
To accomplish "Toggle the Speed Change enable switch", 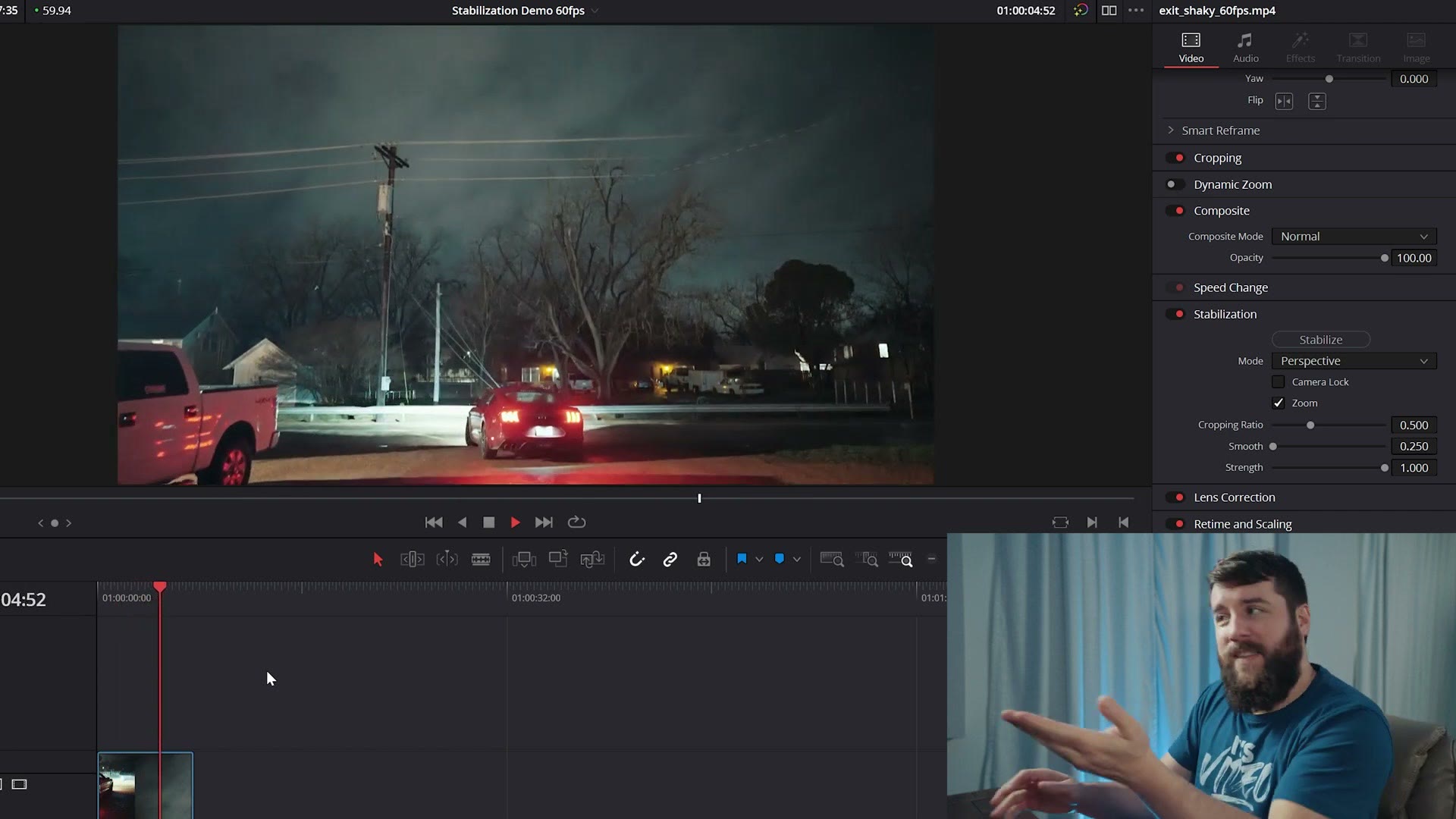I will click(1175, 287).
